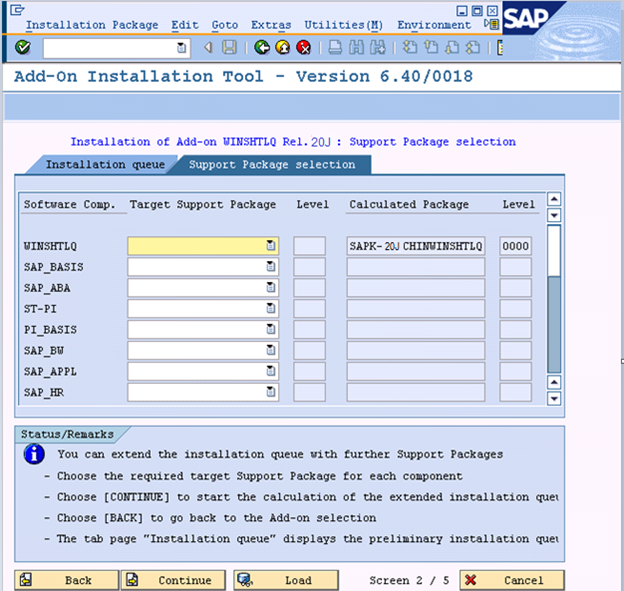
Task: Click the collapse toolbar triangle left of Save
Action: coord(208,48)
